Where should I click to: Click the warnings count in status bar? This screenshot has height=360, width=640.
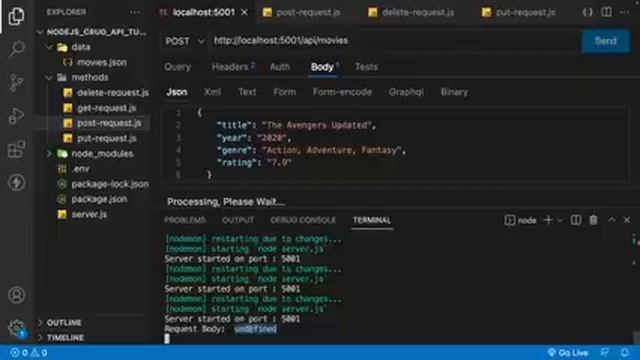(39, 353)
